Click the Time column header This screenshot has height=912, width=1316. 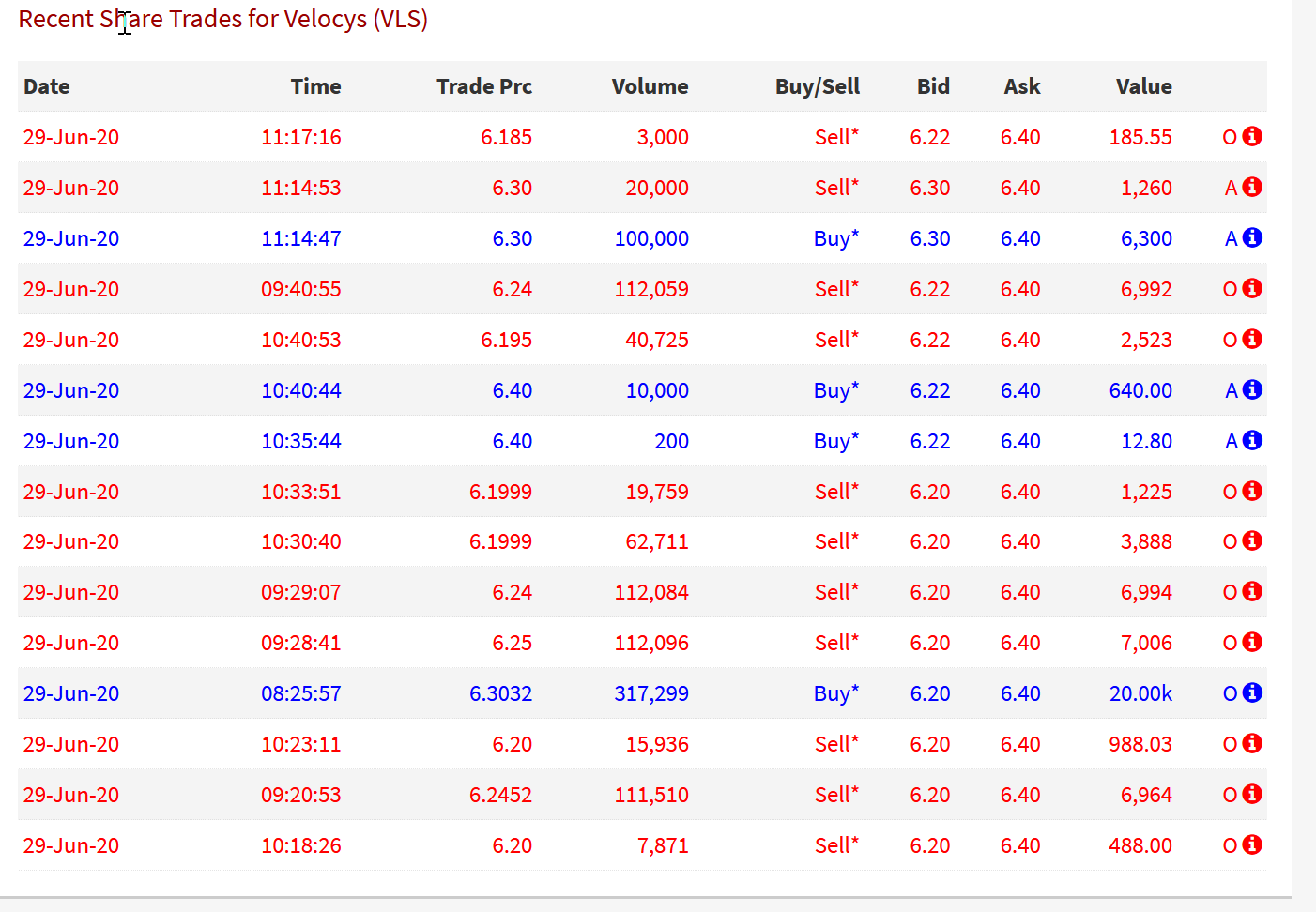[315, 86]
